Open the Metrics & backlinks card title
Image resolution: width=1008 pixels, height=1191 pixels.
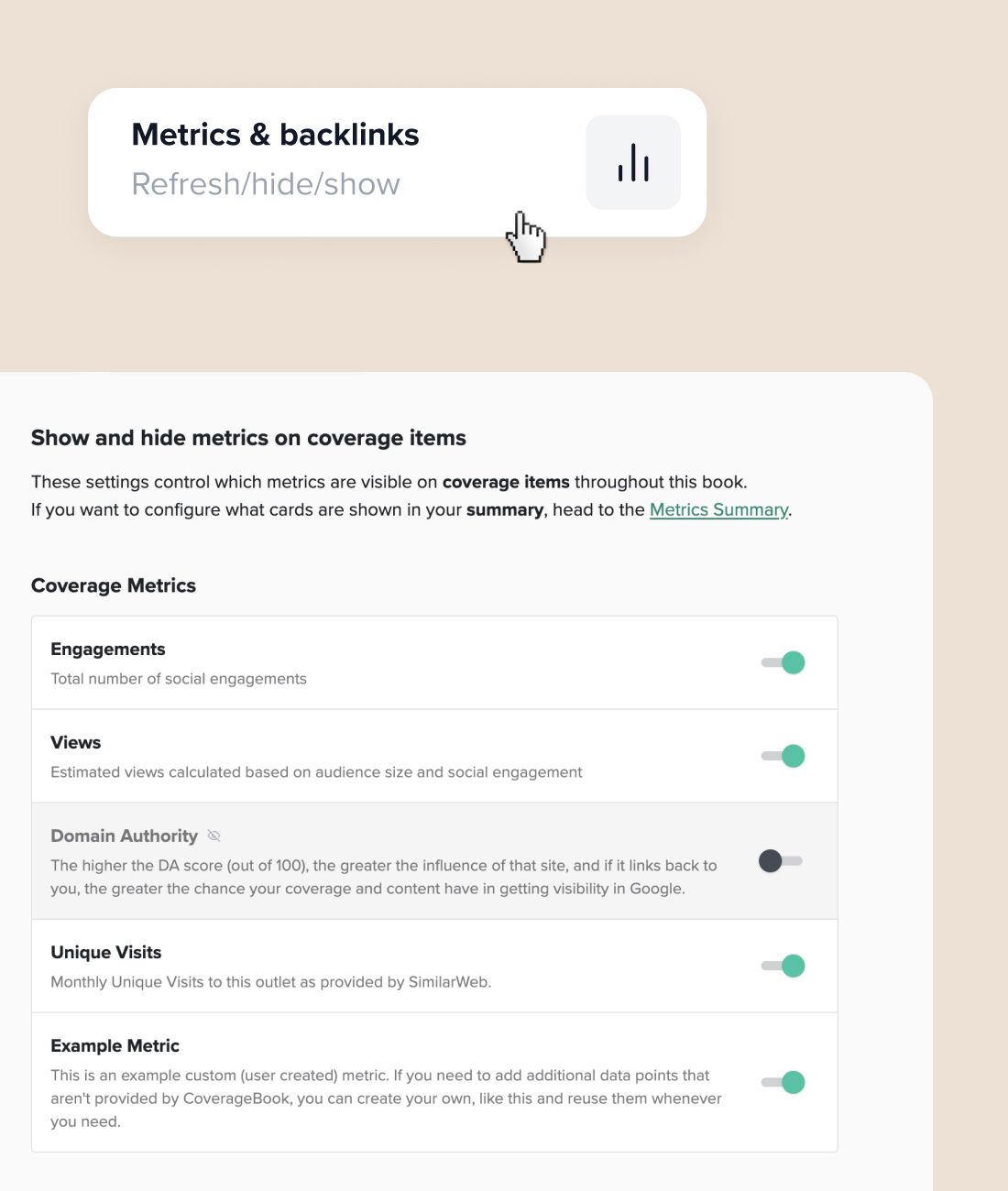pos(275,135)
